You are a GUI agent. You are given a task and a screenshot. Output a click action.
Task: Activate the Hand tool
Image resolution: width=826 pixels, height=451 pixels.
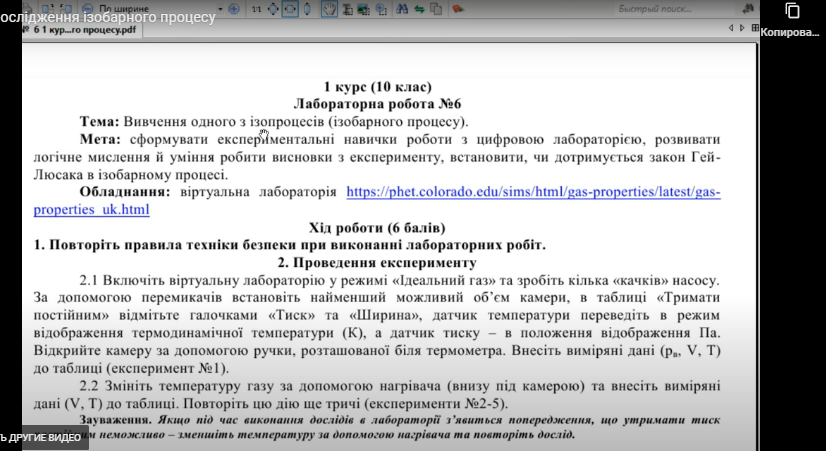click(x=329, y=8)
